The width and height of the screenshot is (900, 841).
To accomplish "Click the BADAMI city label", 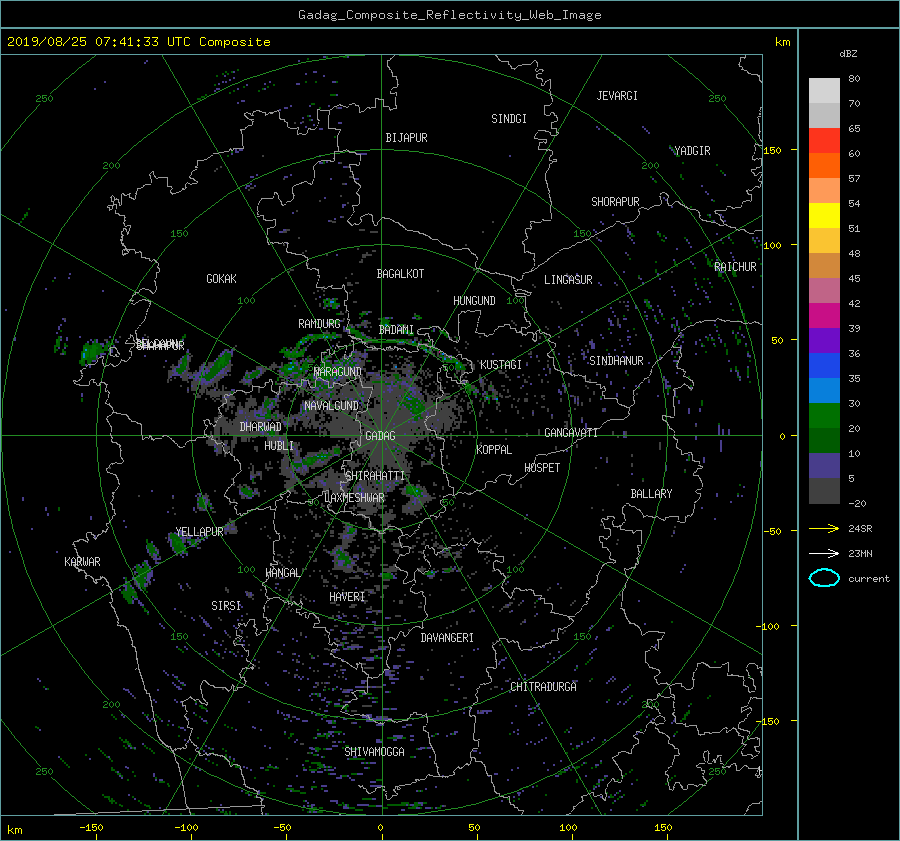I will tap(396, 330).
